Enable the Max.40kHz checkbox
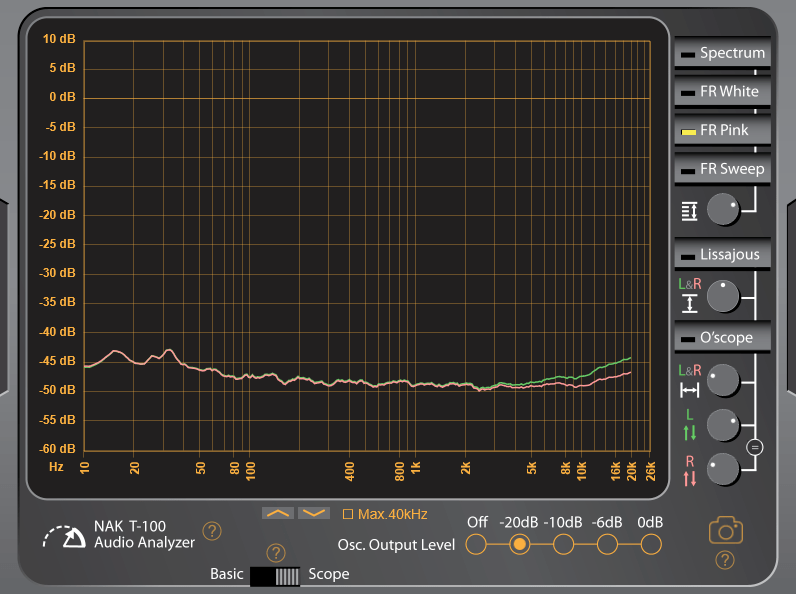The height and width of the screenshot is (594, 796). point(348,514)
